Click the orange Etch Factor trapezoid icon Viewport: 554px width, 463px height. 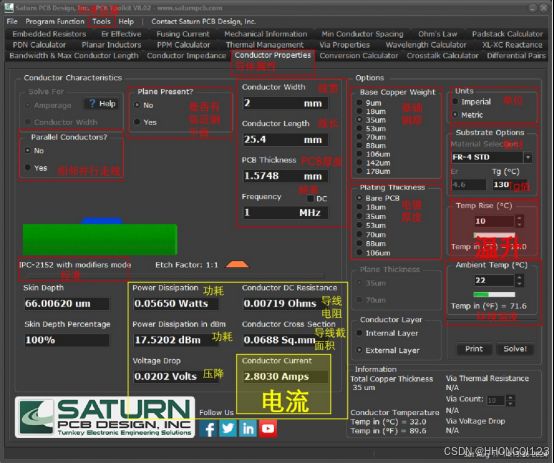click(237, 264)
